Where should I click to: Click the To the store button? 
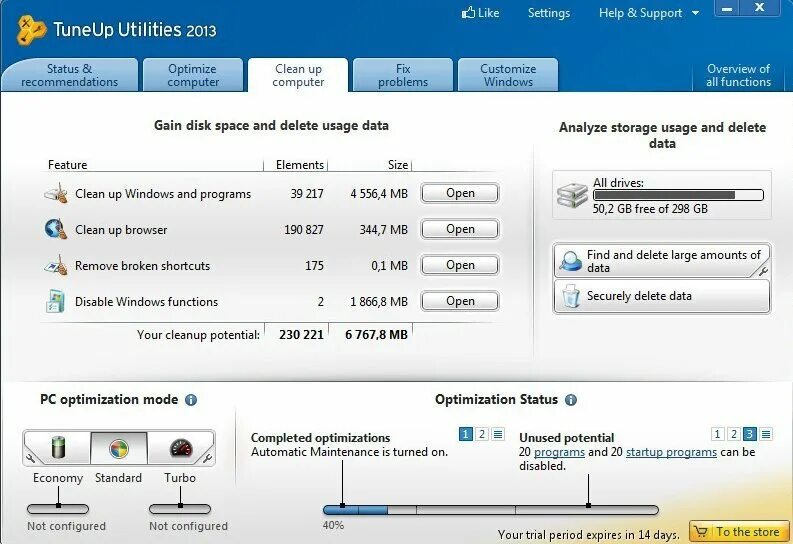point(739,531)
